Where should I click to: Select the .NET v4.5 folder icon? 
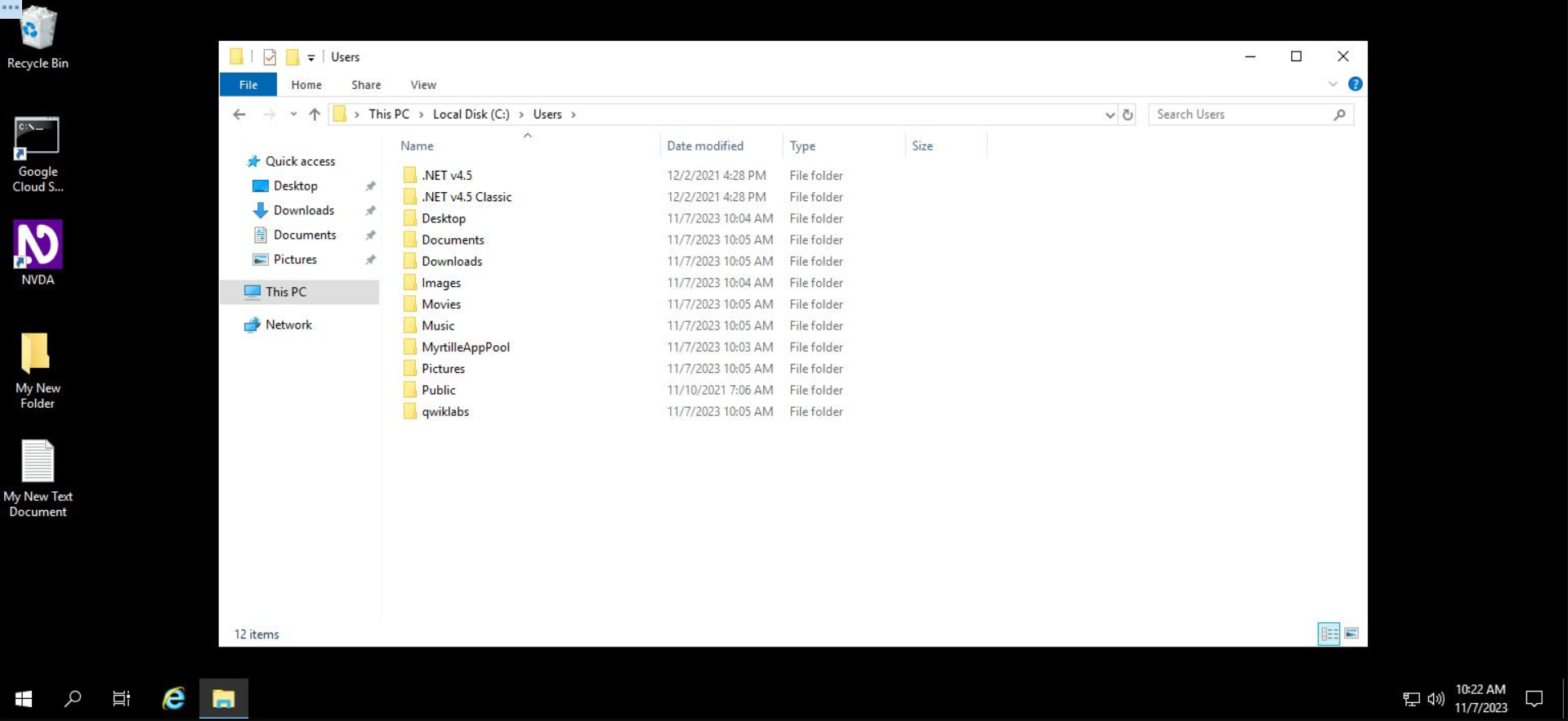pos(410,176)
